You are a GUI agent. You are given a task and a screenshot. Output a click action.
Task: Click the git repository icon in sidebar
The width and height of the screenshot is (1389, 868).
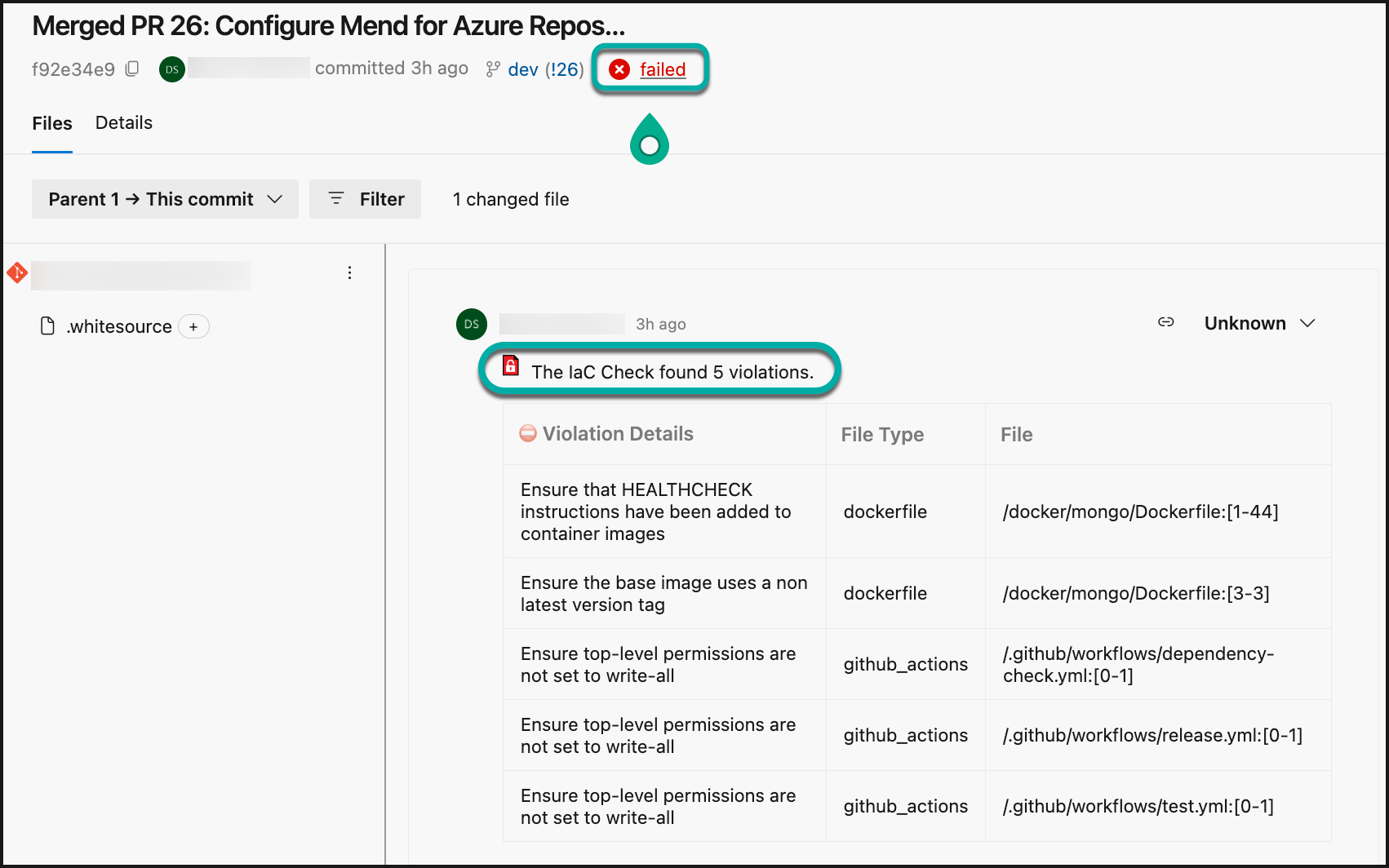[x=17, y=272]
